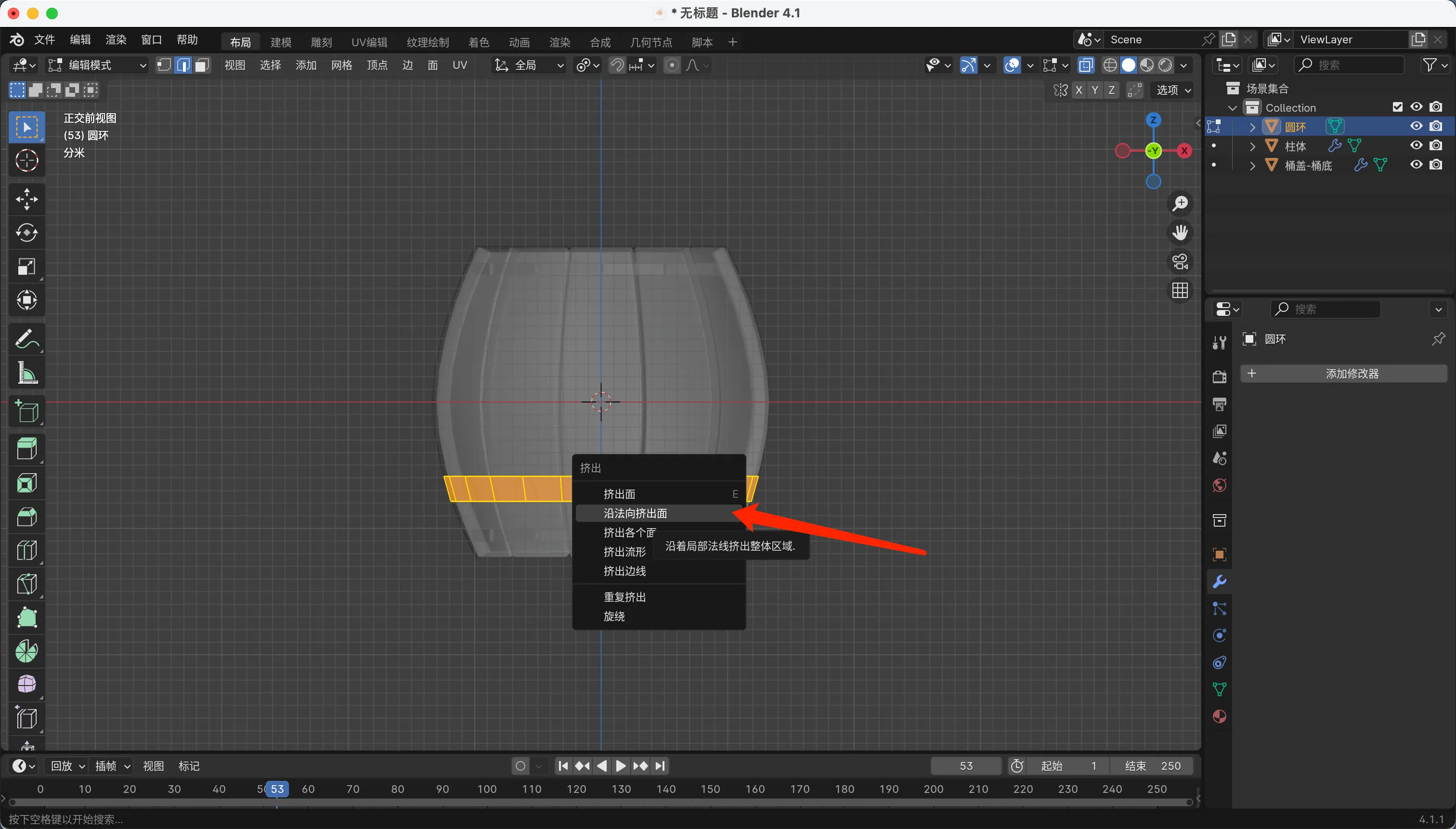Expand the 桶盖-桶底 tree item
1456x829 pixels.
pos(1252,166)
